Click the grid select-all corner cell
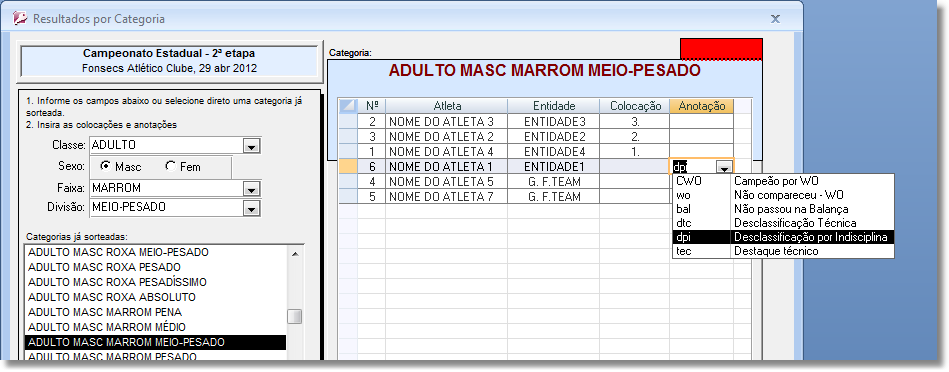The width and height of the screenshot is (949, 372). [x=348, y=106]
